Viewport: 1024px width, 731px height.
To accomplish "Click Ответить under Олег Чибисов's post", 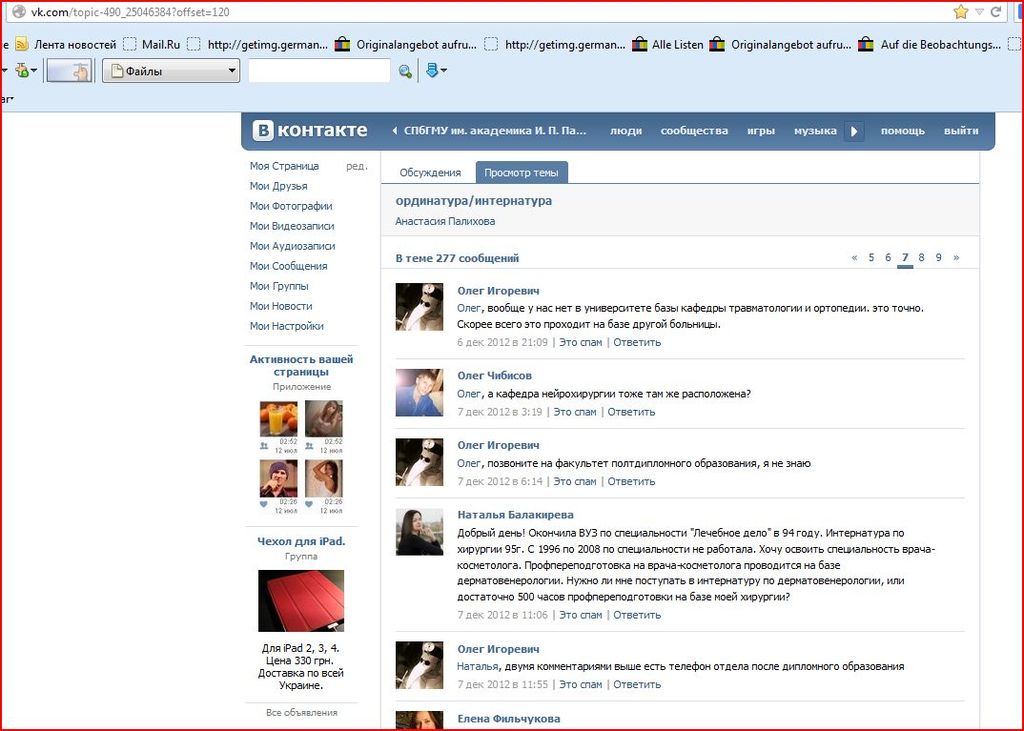I will [631, 412].
